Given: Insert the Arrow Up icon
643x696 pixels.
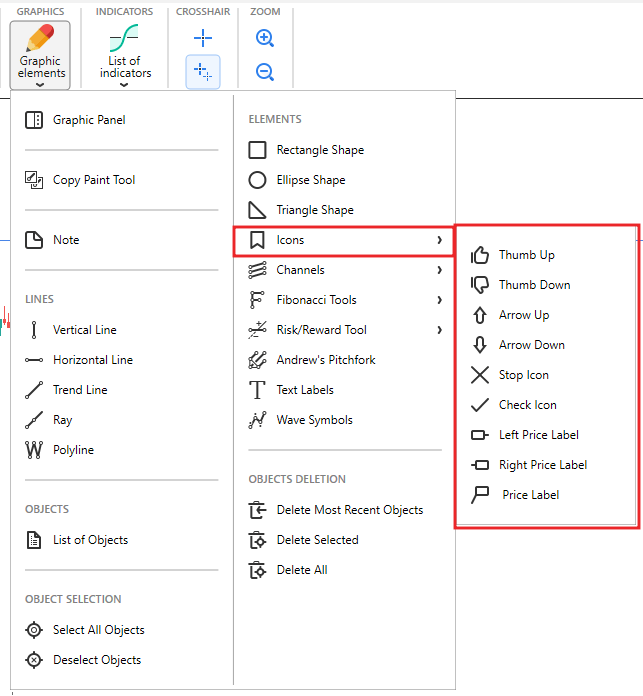Looking at the screenshot, I should click(523, 315).
